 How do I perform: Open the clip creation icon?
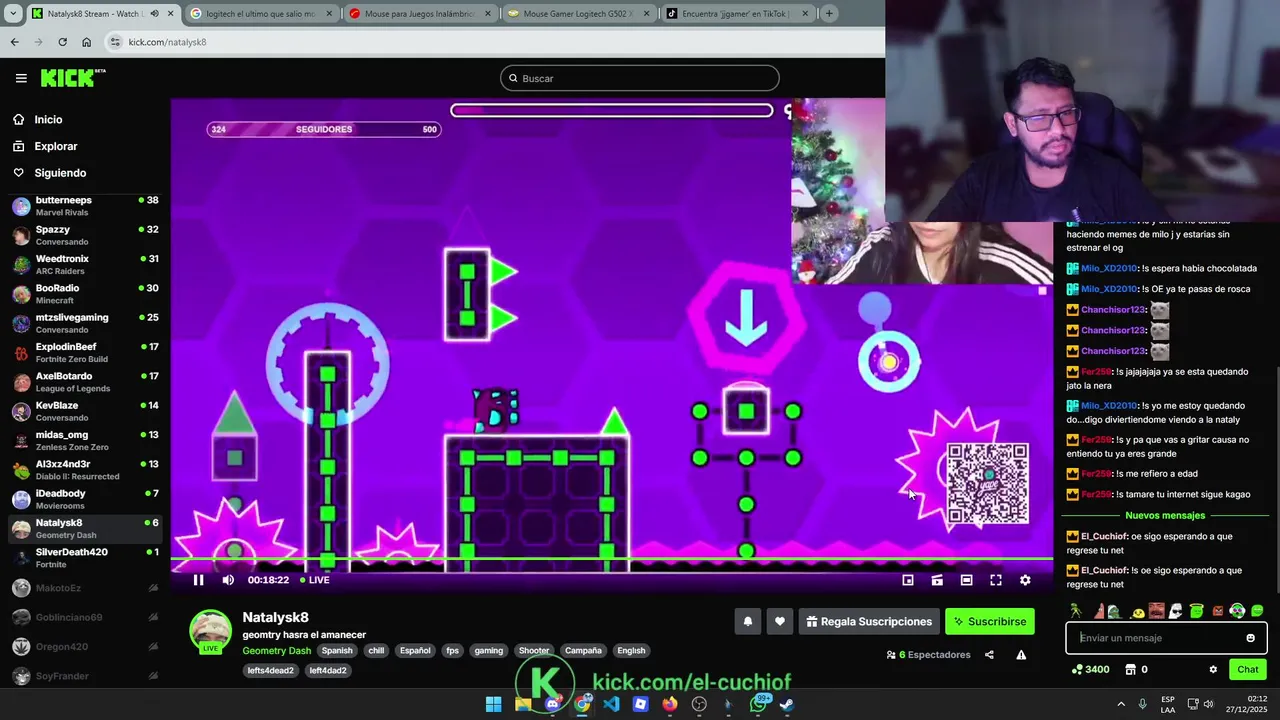[937, 580]
